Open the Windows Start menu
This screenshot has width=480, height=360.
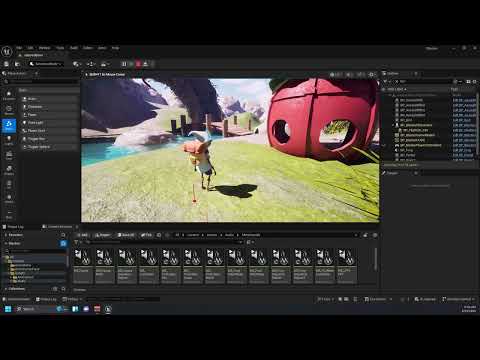pos(8,309)
